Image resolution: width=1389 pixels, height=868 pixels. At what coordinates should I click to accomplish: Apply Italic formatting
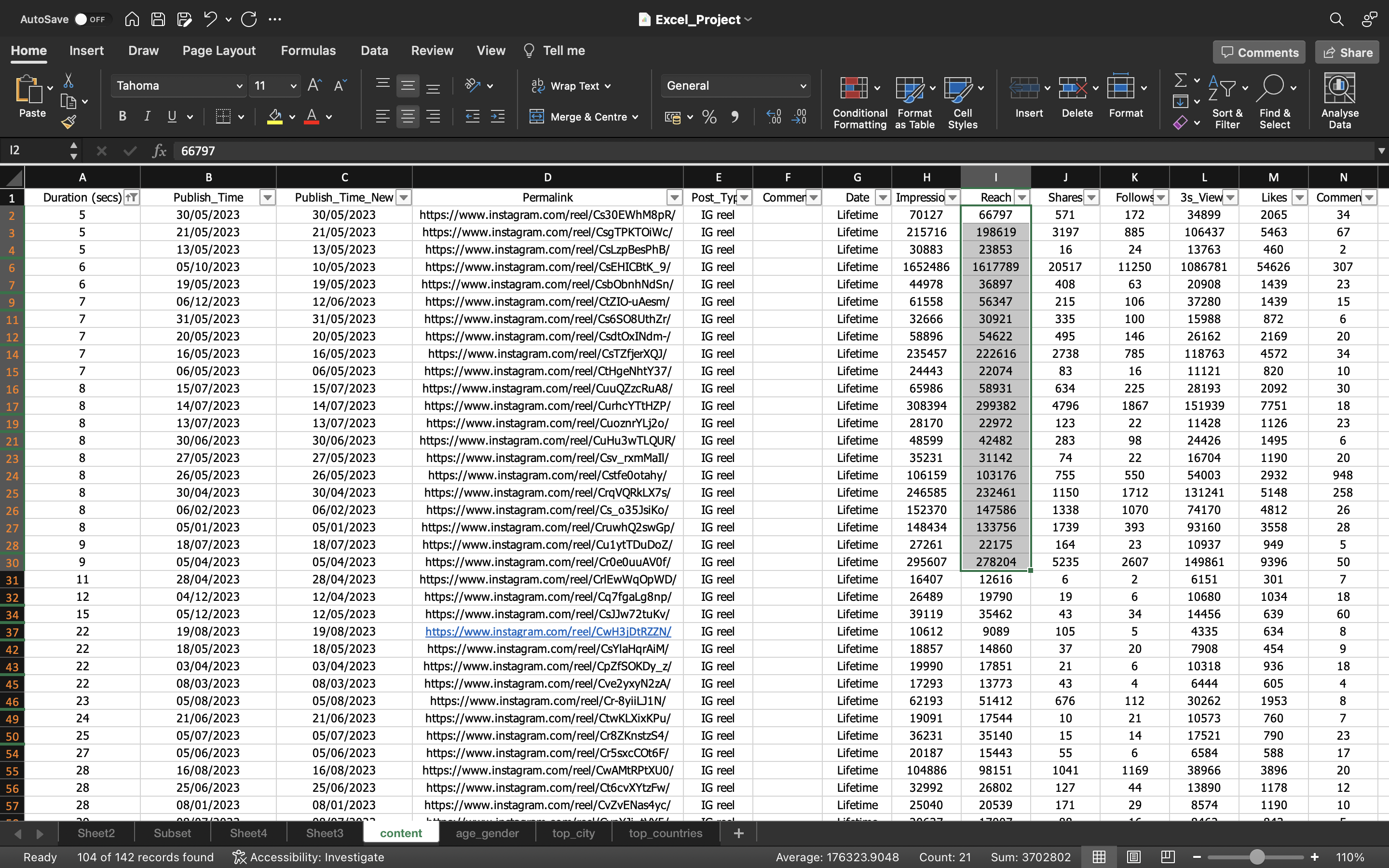(148, 117)
